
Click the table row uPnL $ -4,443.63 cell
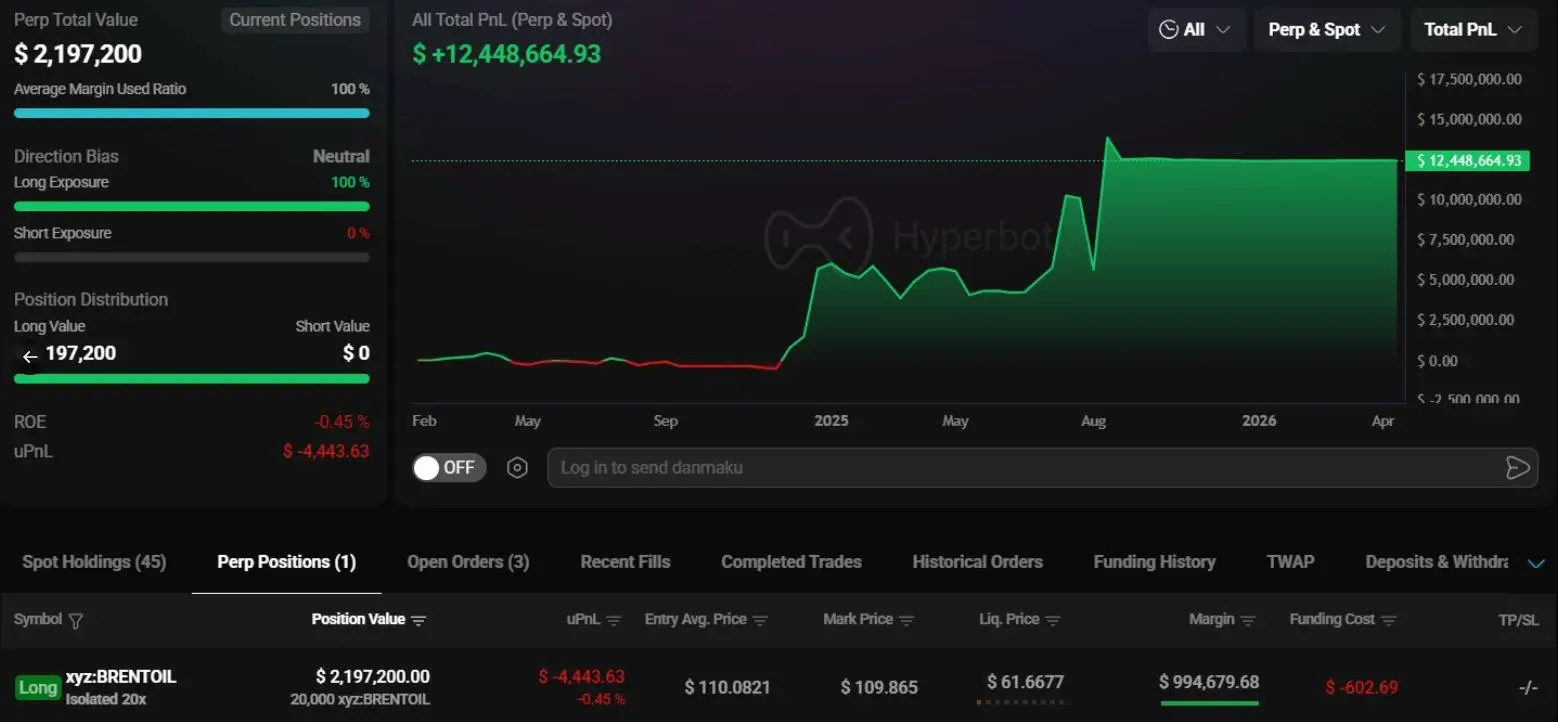click(582, 677)
